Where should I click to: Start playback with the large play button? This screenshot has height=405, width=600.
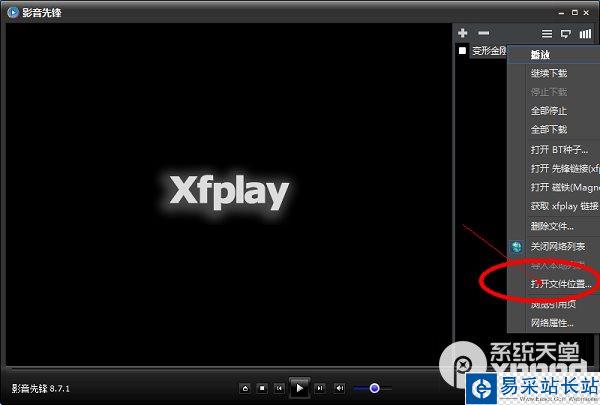(300, 388)
